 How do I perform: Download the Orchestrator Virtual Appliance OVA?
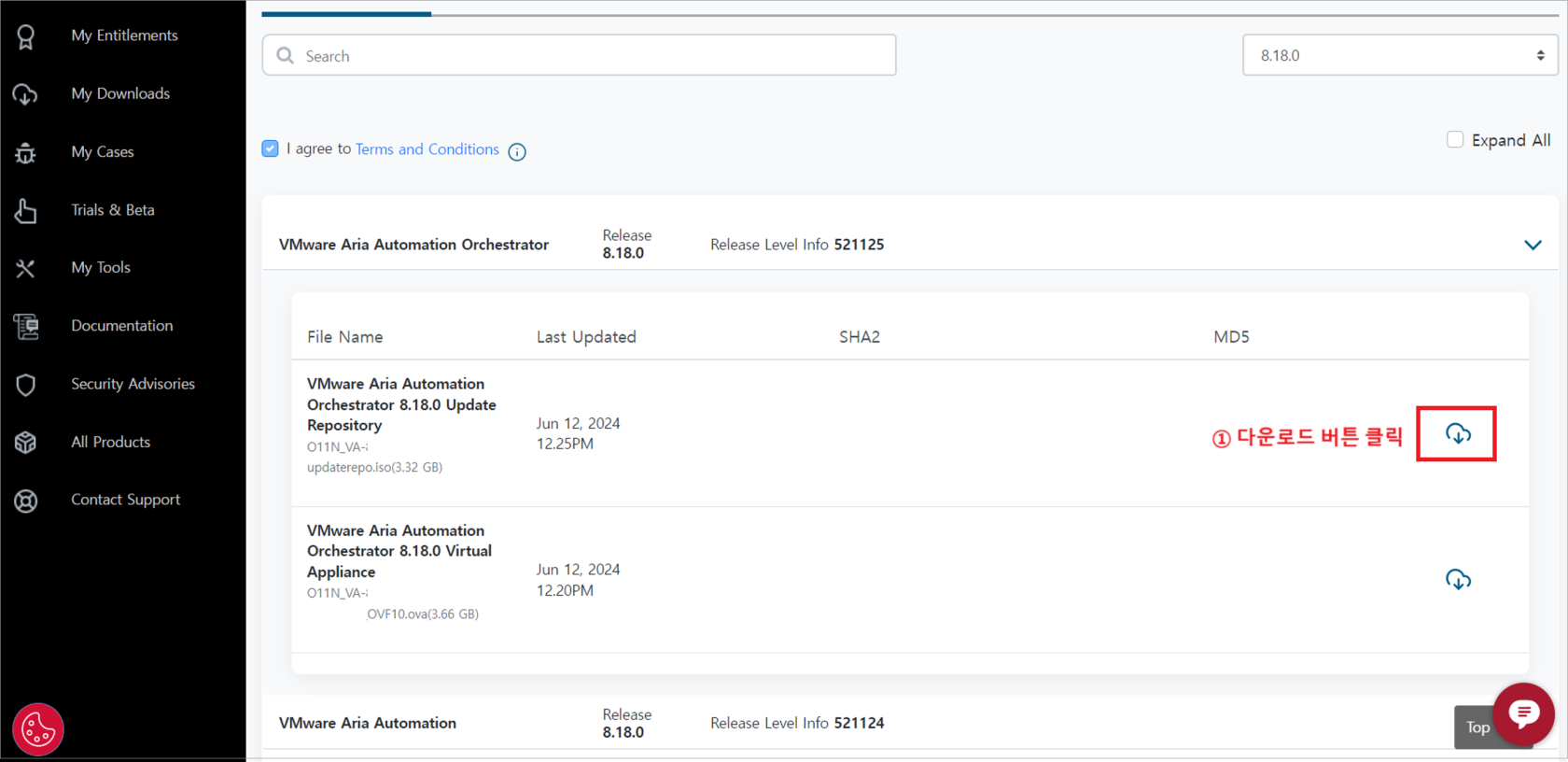(x=1457, y=580)
